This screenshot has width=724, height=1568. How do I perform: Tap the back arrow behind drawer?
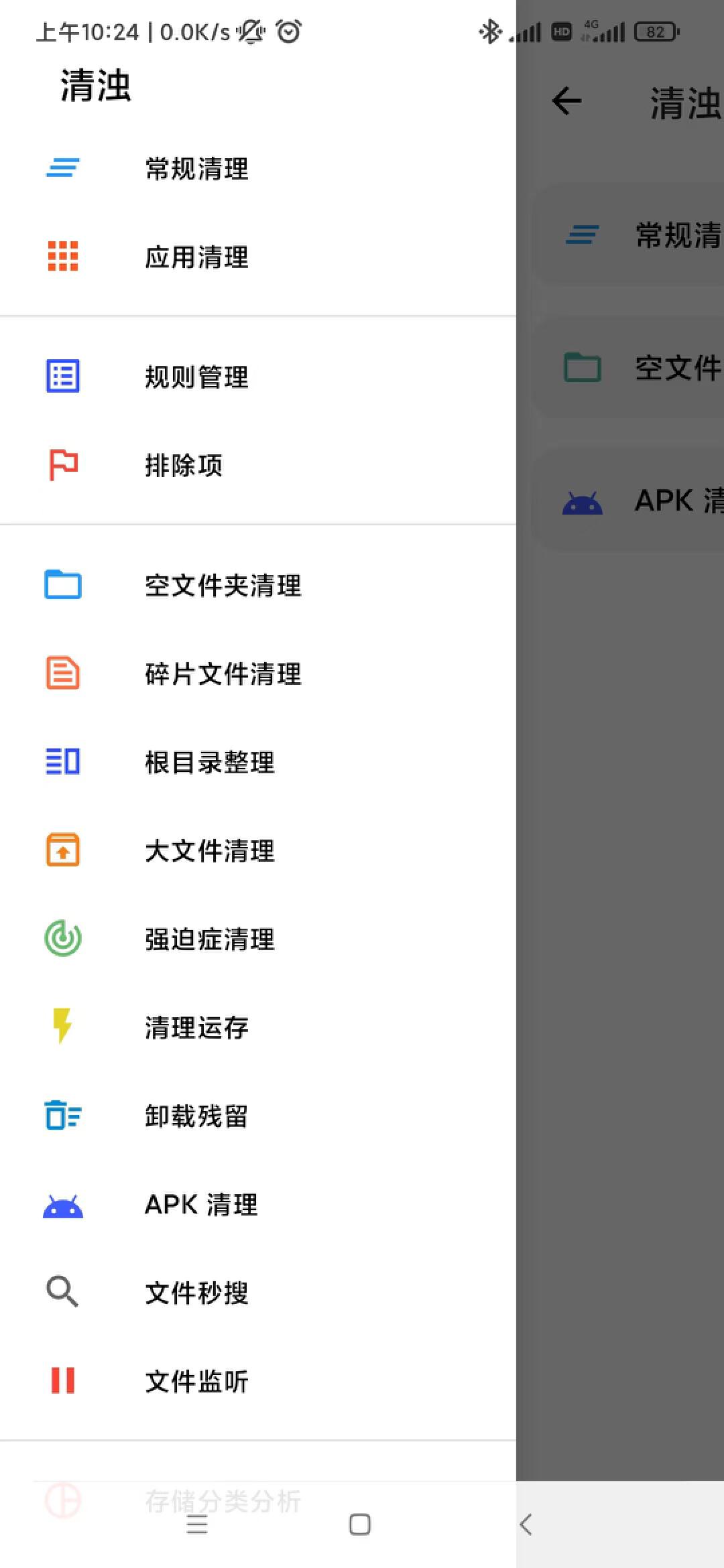pyautogui.click(x=566, y=101)
